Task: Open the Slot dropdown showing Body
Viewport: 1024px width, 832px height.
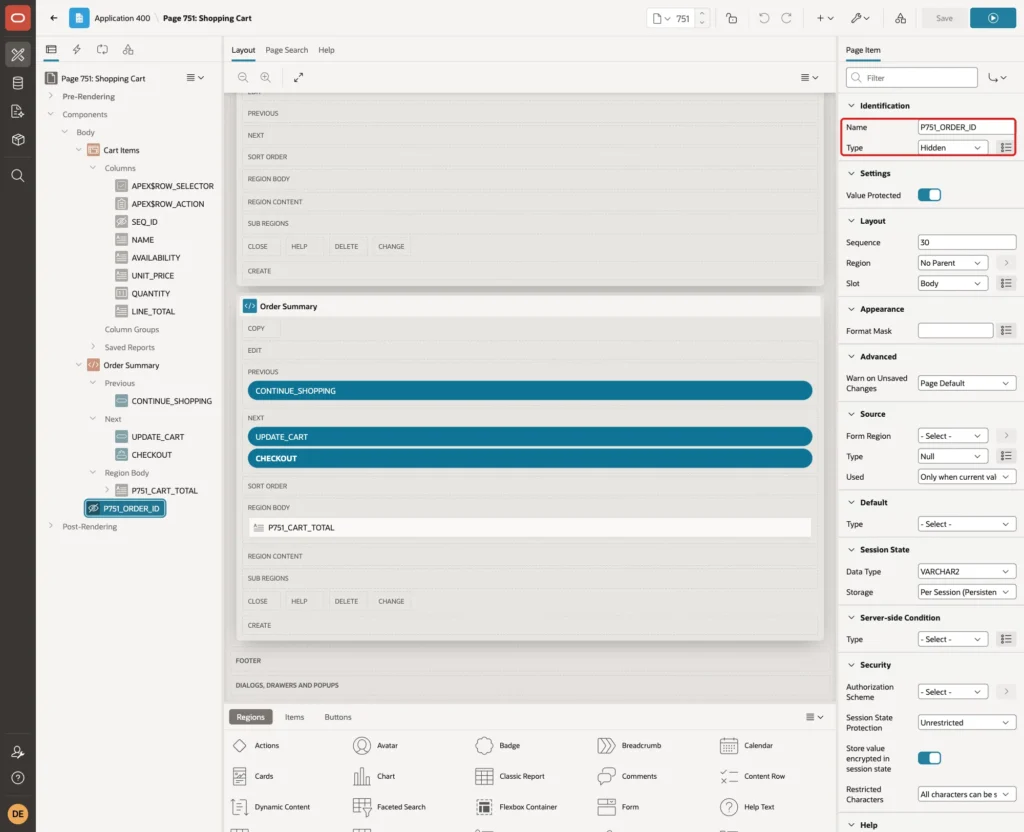Action: point(952,283)
